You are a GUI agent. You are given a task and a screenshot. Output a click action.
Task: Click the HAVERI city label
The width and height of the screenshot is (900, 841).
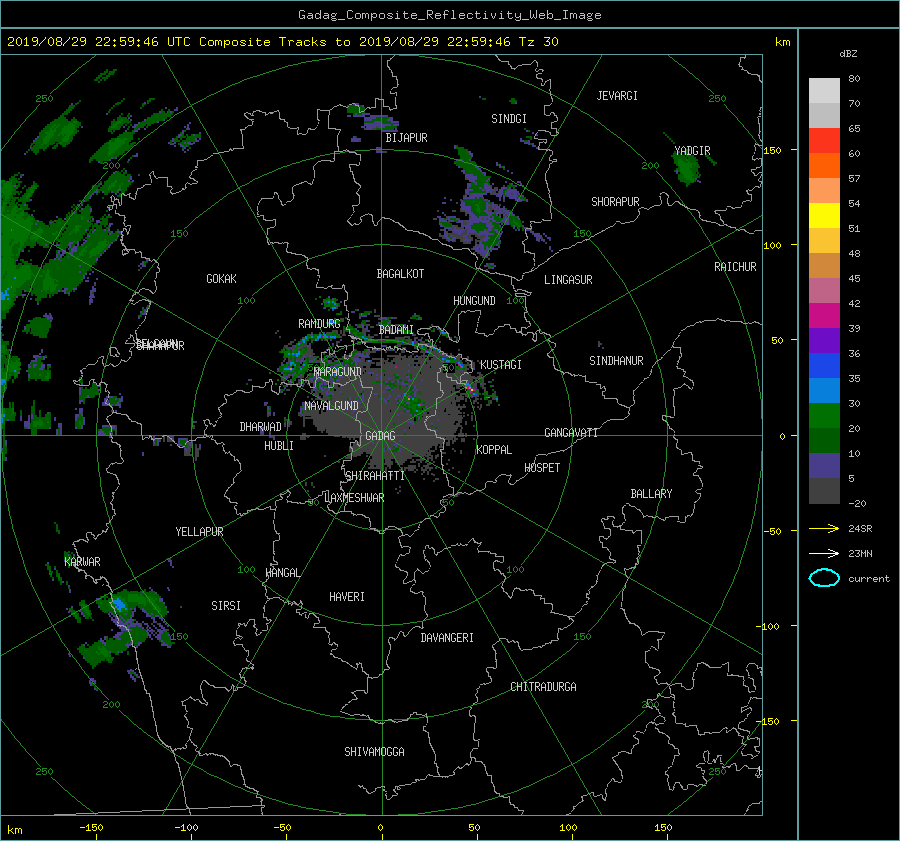click(347, 597)
